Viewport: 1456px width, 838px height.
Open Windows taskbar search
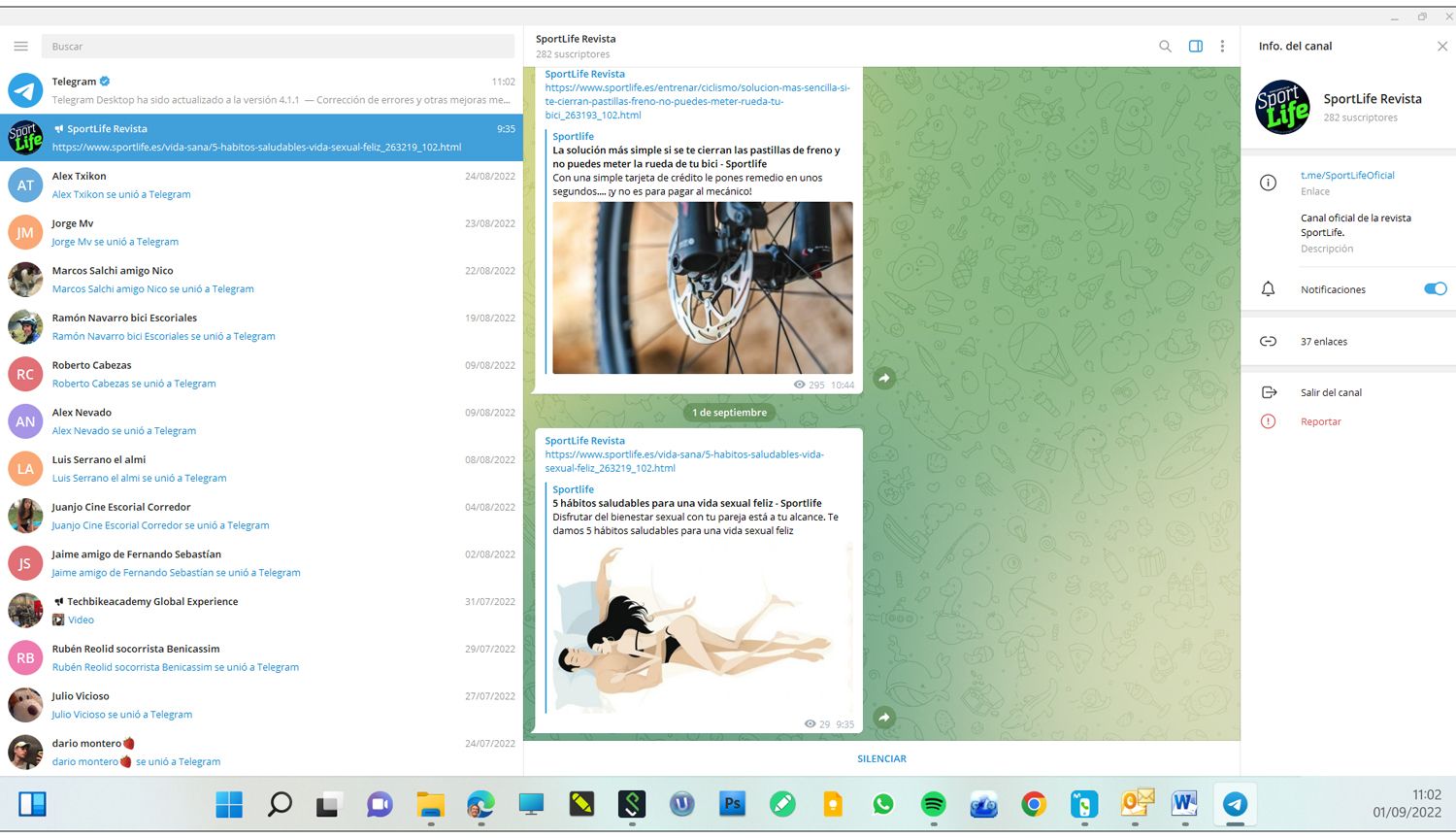click(x=280, y=804)
